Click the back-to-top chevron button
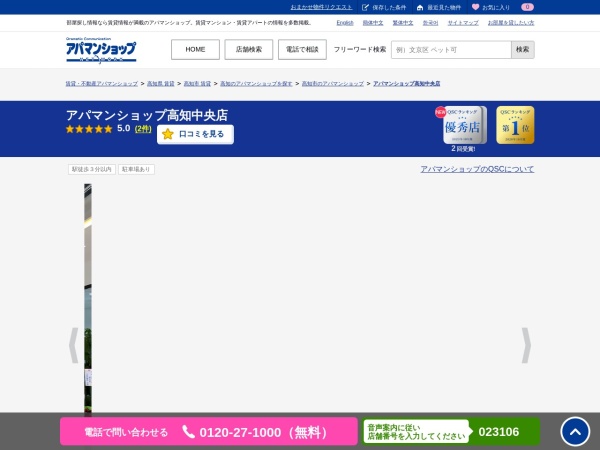Image resolution: width=600 pixels, height=450 pixels. [575, 432]
